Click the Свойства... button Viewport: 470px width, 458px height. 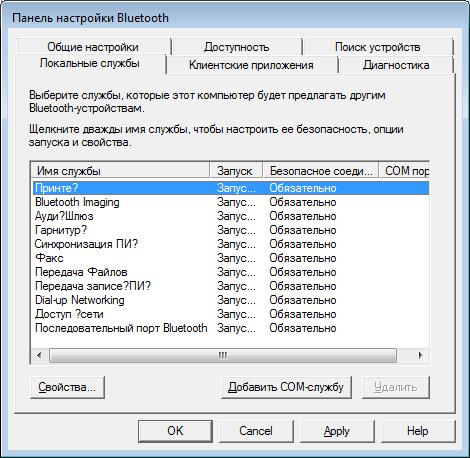tap(67, 387)
